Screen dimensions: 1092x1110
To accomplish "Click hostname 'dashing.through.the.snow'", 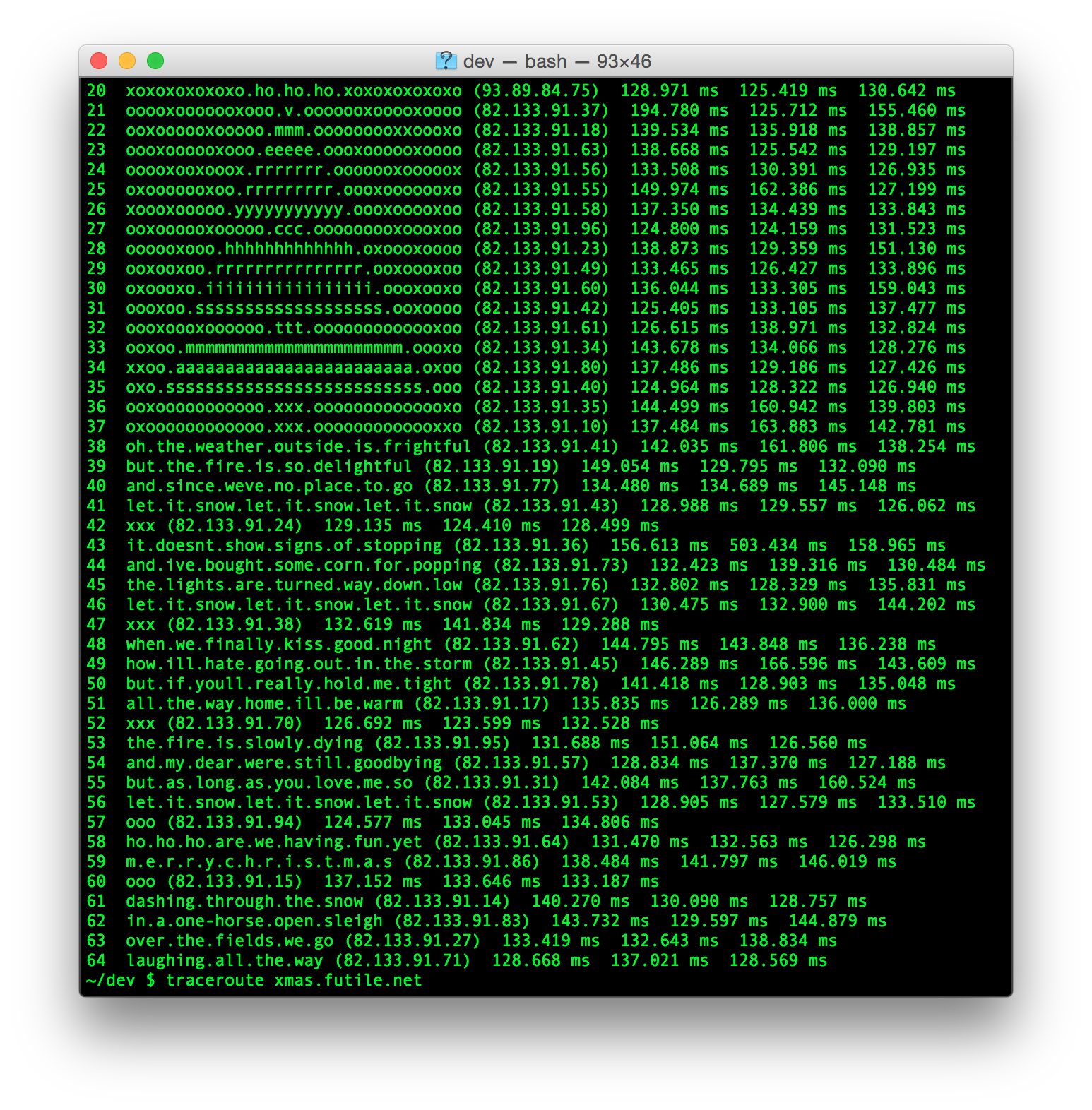I will (x=244, y=901).
